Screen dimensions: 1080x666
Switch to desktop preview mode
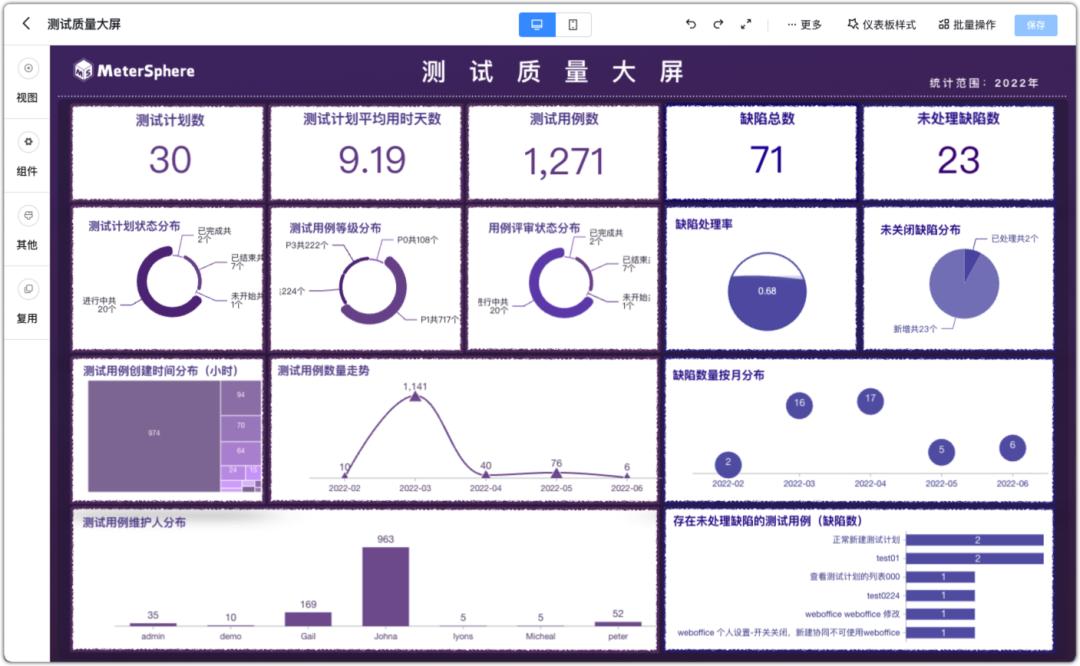point(536,23)
